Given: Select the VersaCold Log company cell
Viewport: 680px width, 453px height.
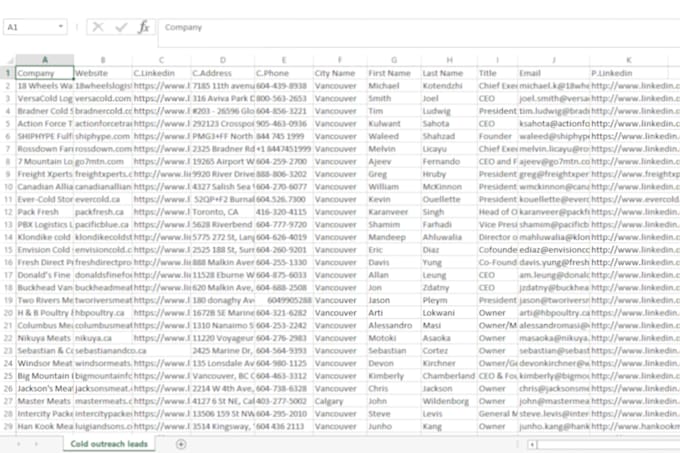Looking at the screenshot, I should coord(45,98).
